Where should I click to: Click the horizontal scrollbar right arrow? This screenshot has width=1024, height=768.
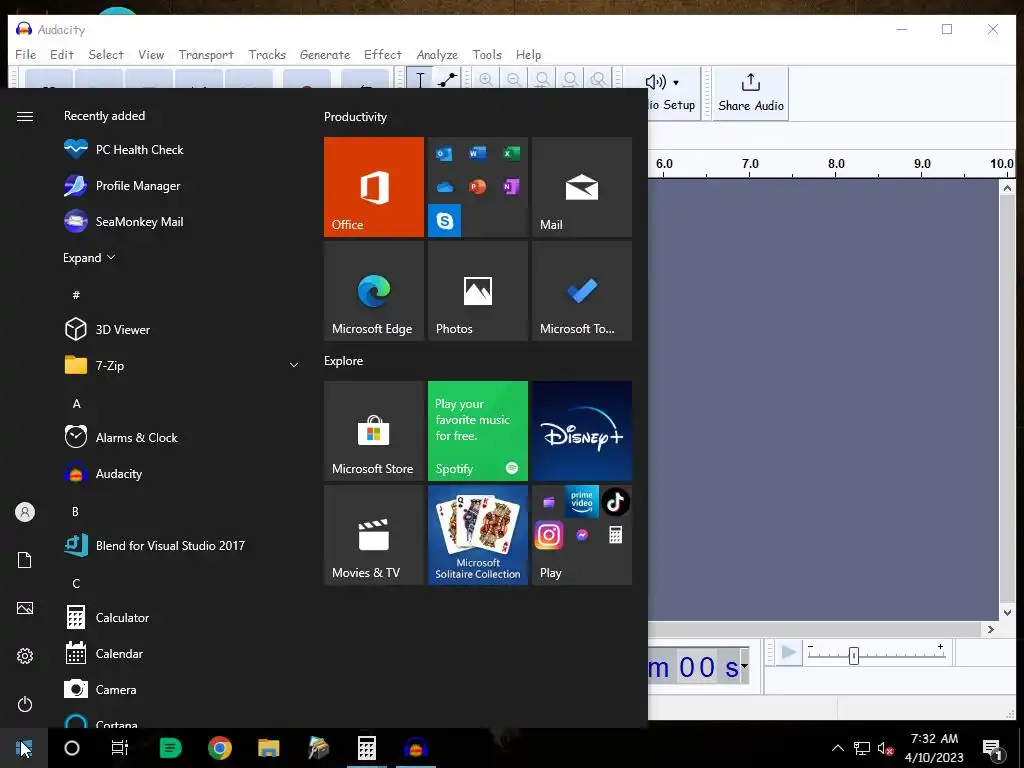[991, 630]
